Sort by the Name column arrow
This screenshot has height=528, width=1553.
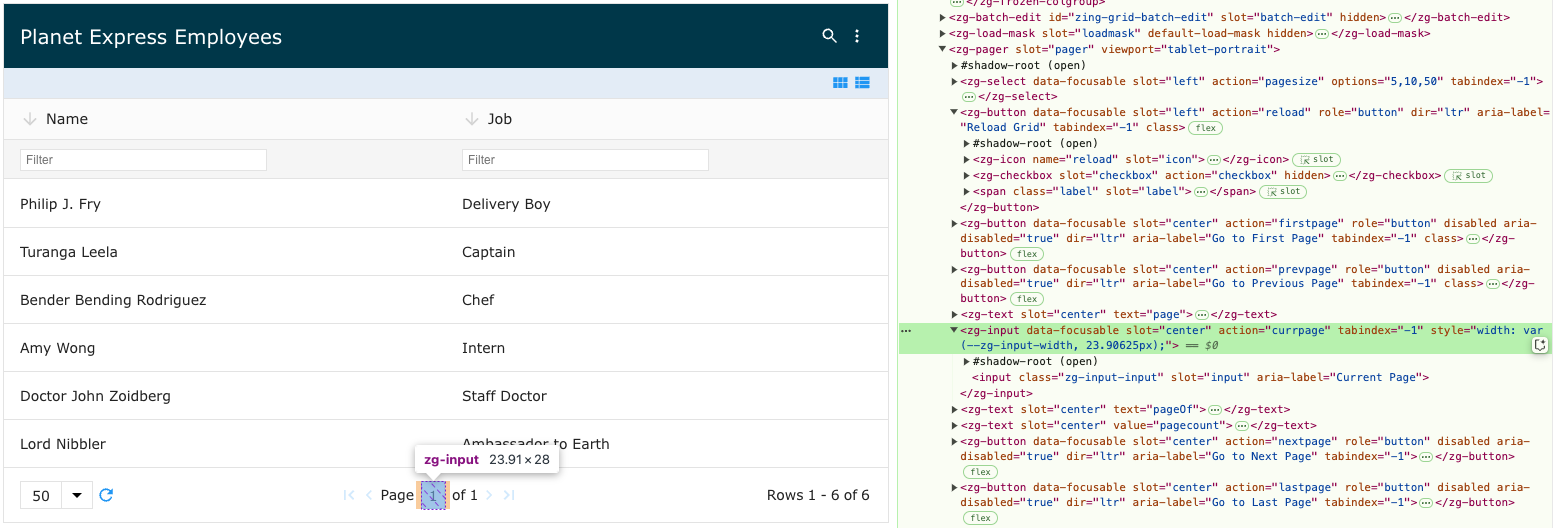point(29,119)
